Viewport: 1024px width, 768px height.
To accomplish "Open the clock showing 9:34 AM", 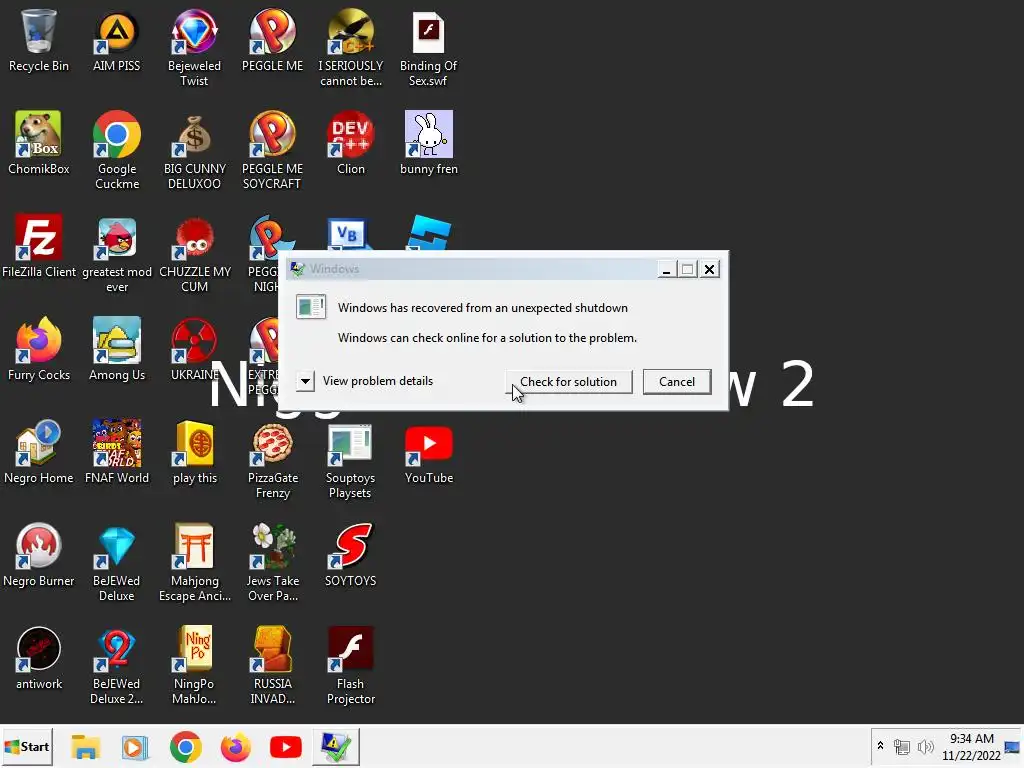I will (971, 746).
